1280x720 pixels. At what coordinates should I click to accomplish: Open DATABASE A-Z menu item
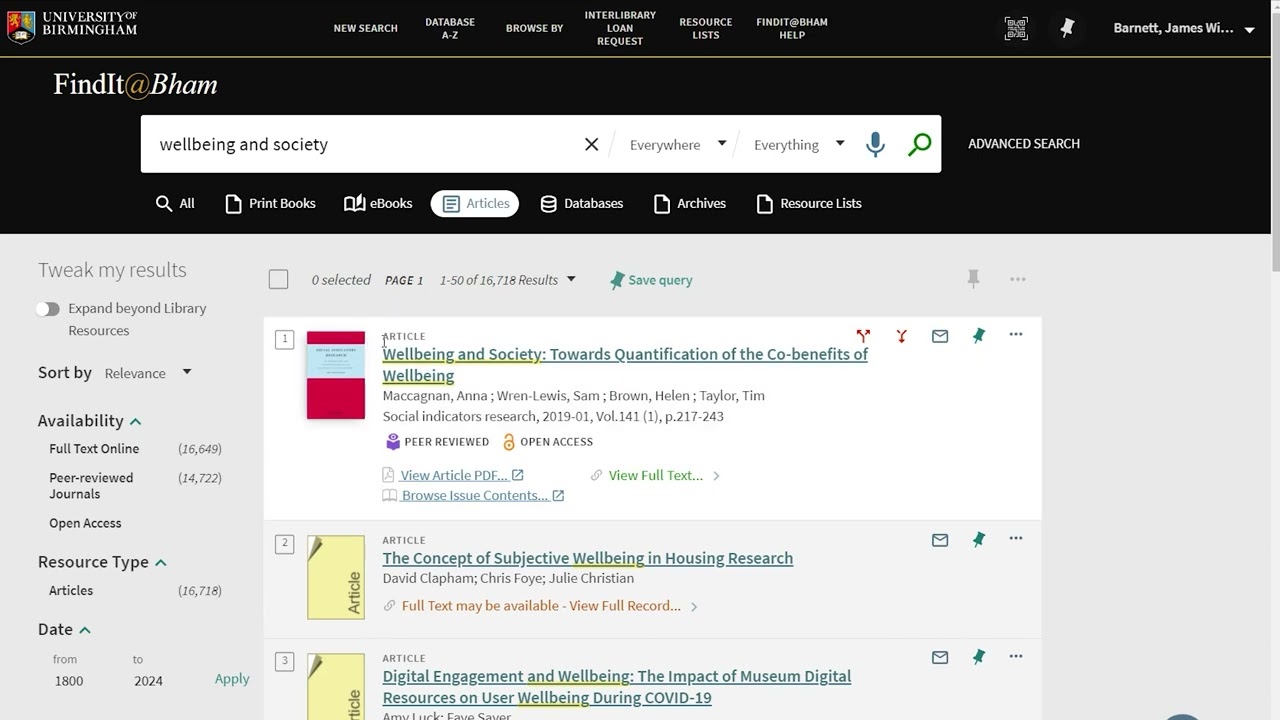pos(450,28)
